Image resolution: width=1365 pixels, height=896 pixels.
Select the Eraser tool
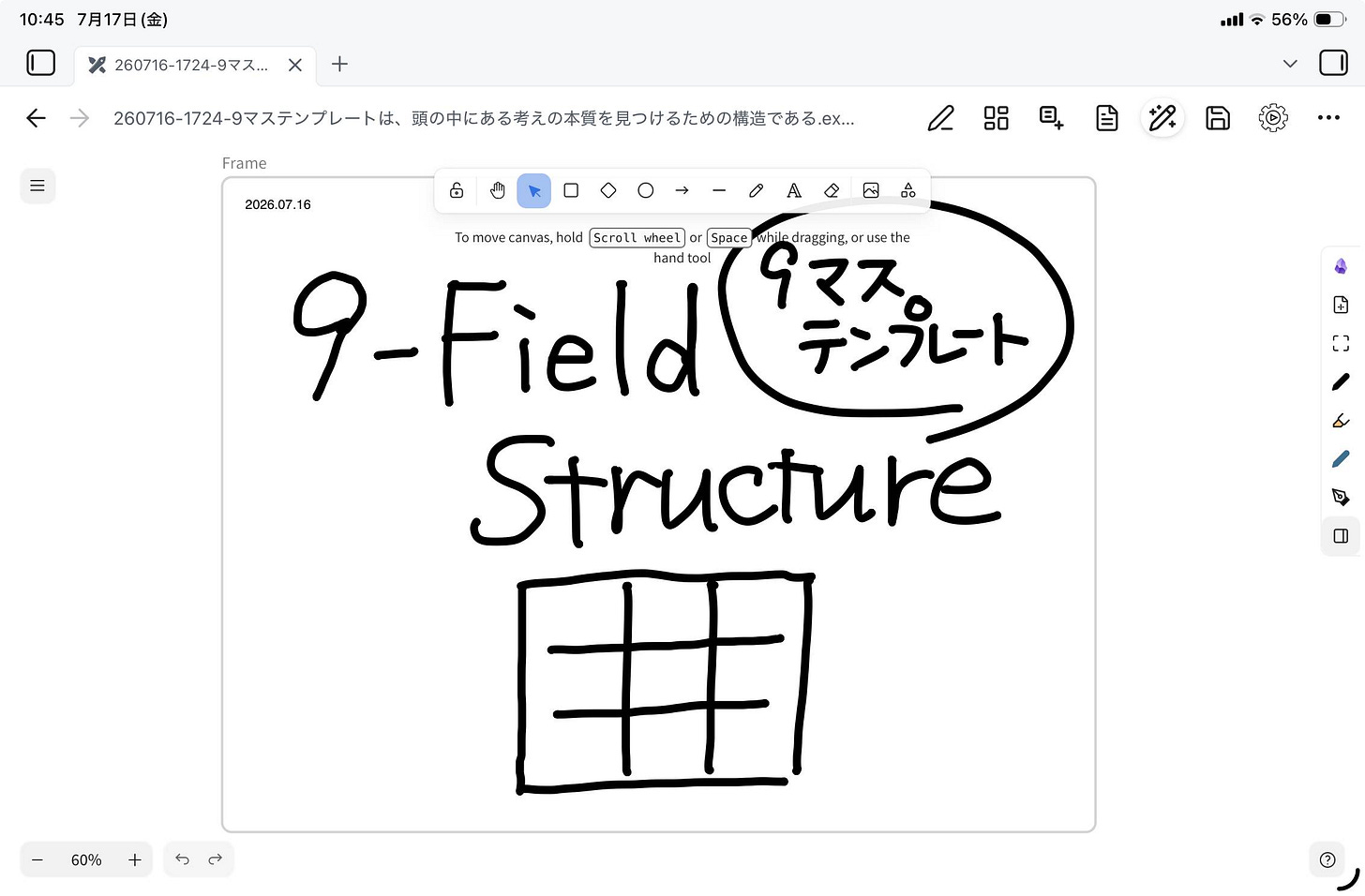[832, 191]
